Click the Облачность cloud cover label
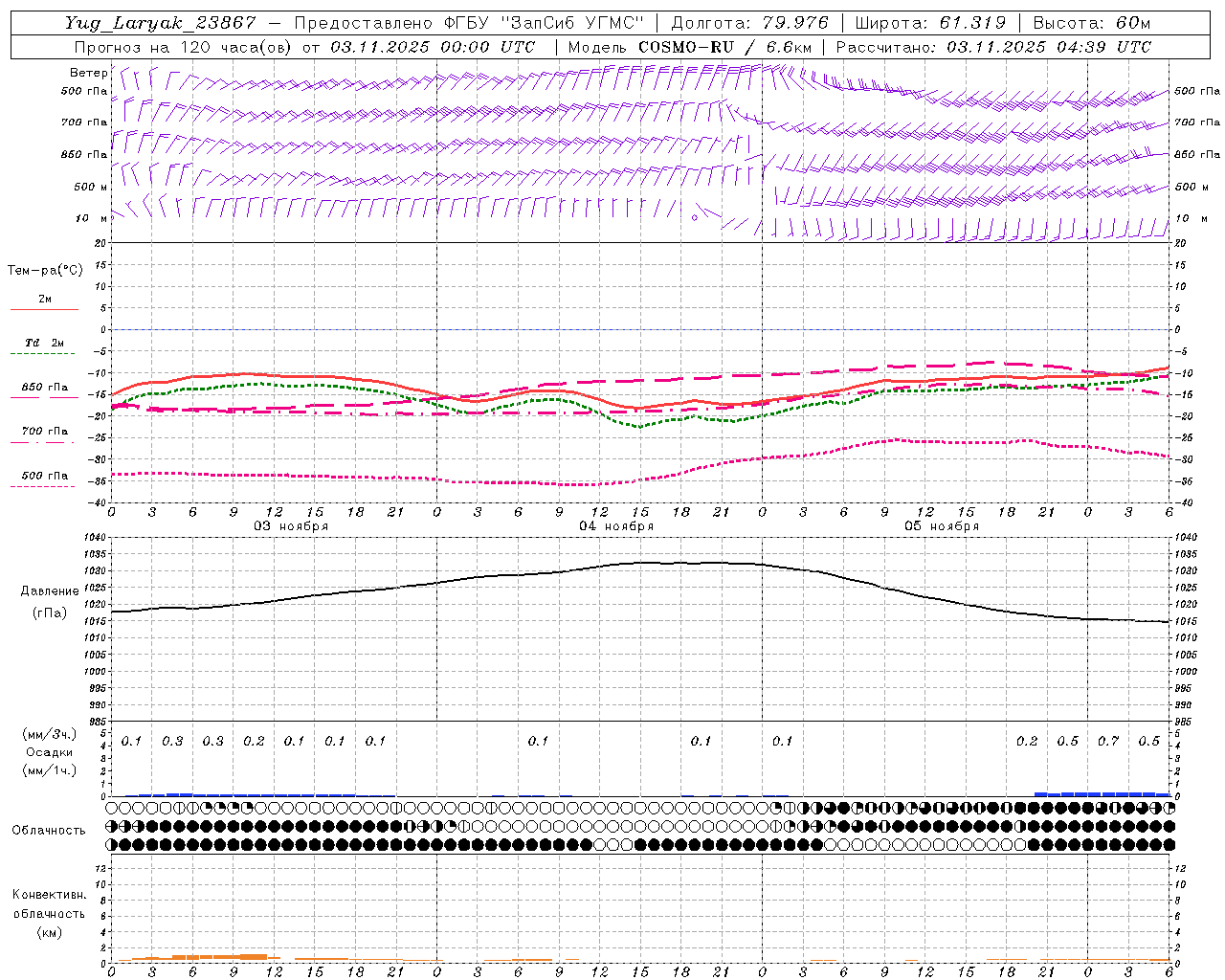 coord(49,831)
